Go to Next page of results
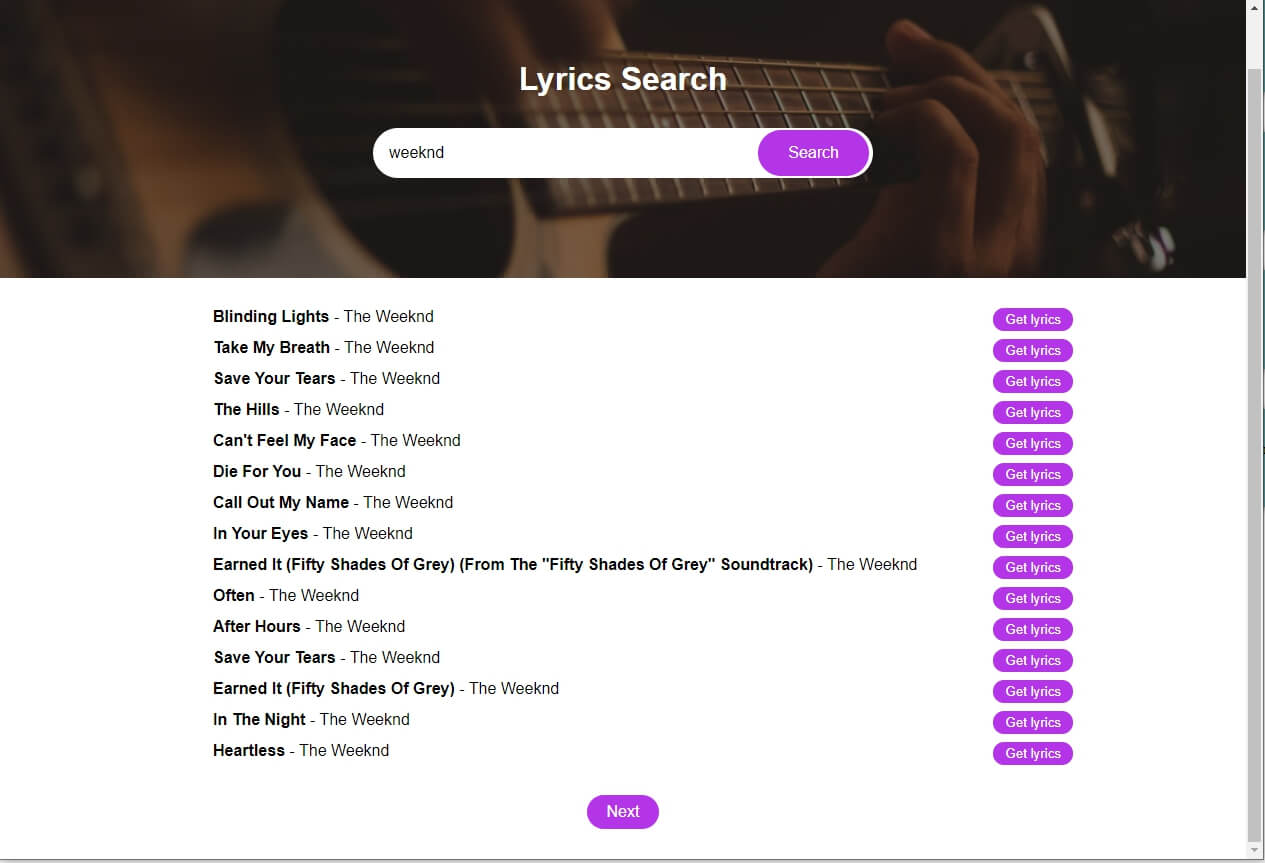Image resolution: width=1265 pixels, height=863 pixels. 622,812
